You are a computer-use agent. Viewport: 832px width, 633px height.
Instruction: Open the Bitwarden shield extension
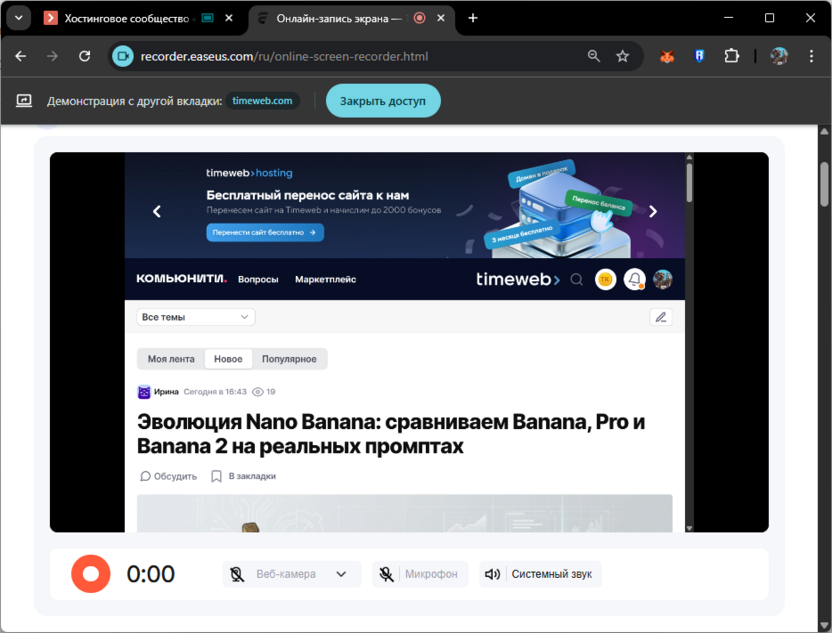[699, 56]
